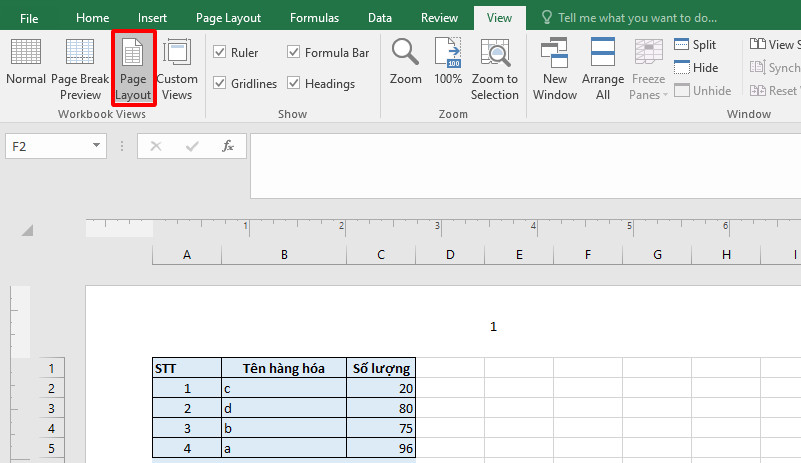The width and height of the screenshot is (801, 463).
Task: Open the Zoom dialog magnifier
Action: click(406, 62)
